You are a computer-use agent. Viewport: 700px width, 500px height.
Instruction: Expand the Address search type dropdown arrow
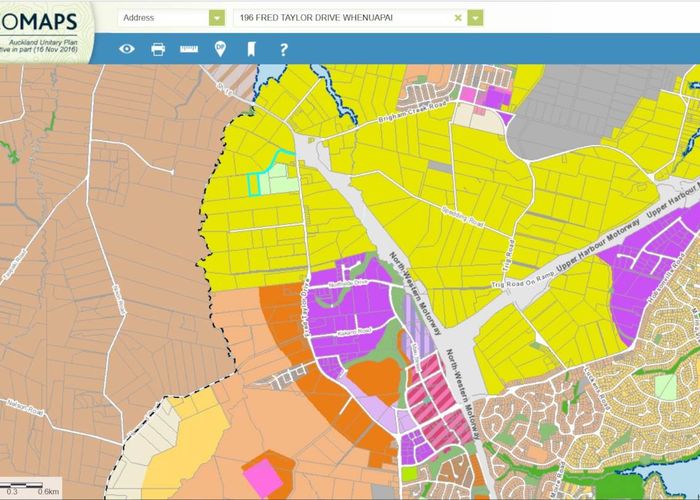pyautogui.click(x=217, y=18)
